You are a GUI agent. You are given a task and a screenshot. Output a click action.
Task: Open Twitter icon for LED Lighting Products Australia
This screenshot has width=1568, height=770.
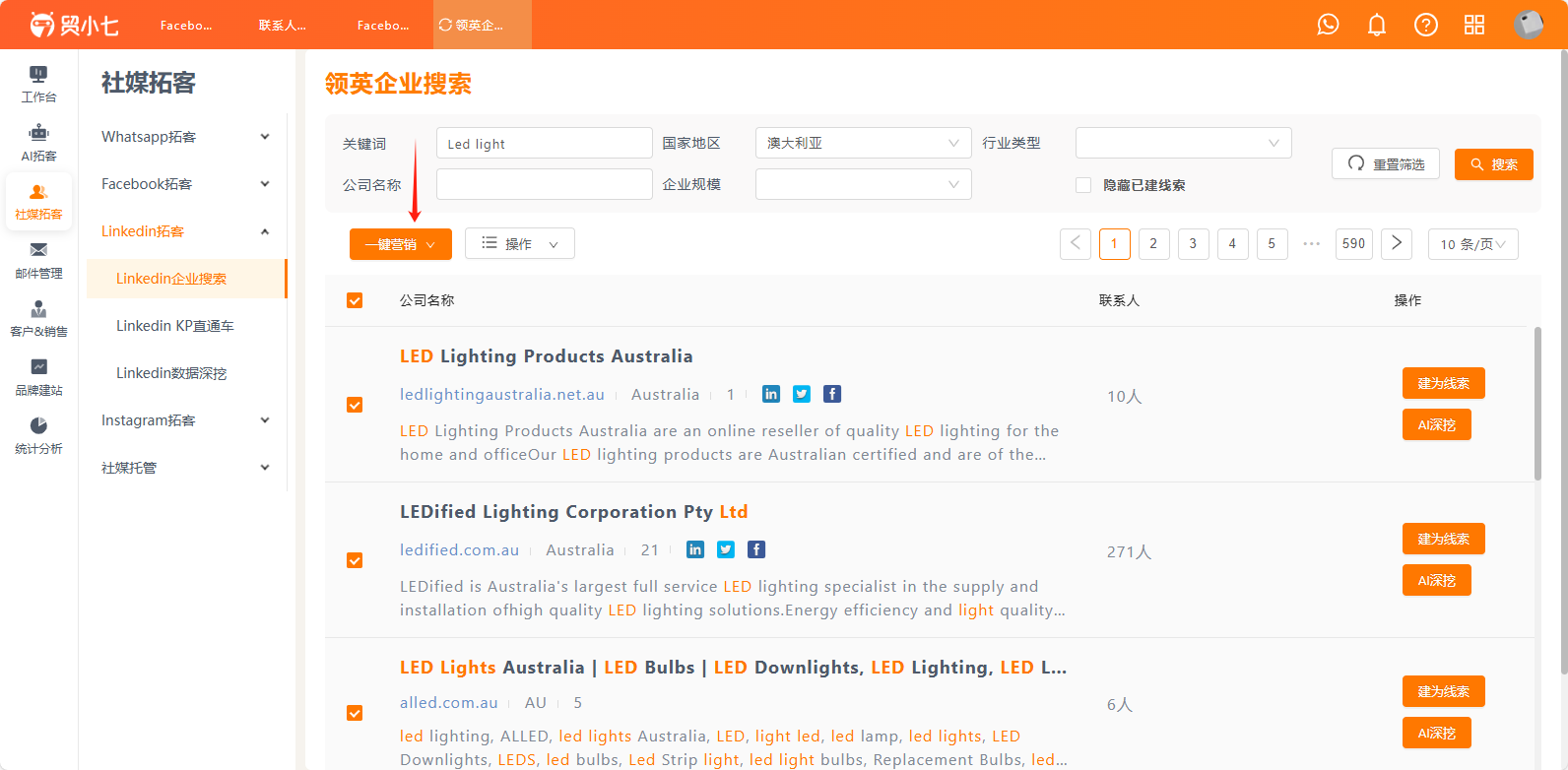coord(802,394)
